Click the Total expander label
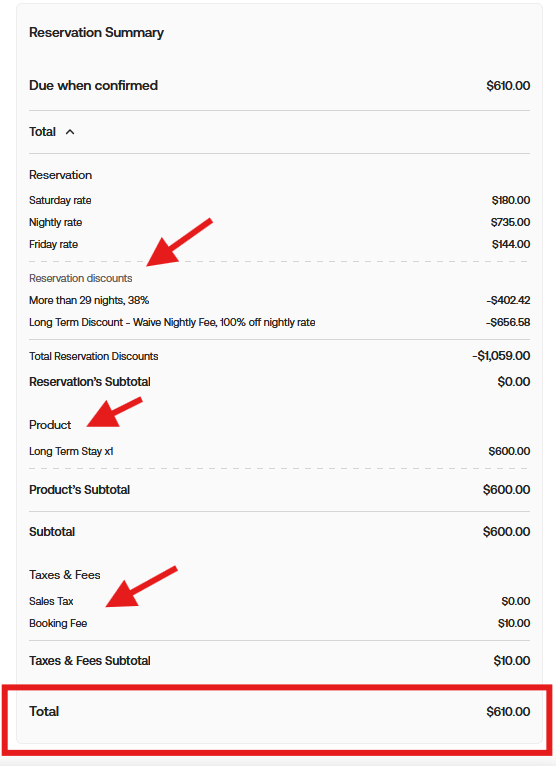This screenshot has height=766, width=556. point(43,132)
